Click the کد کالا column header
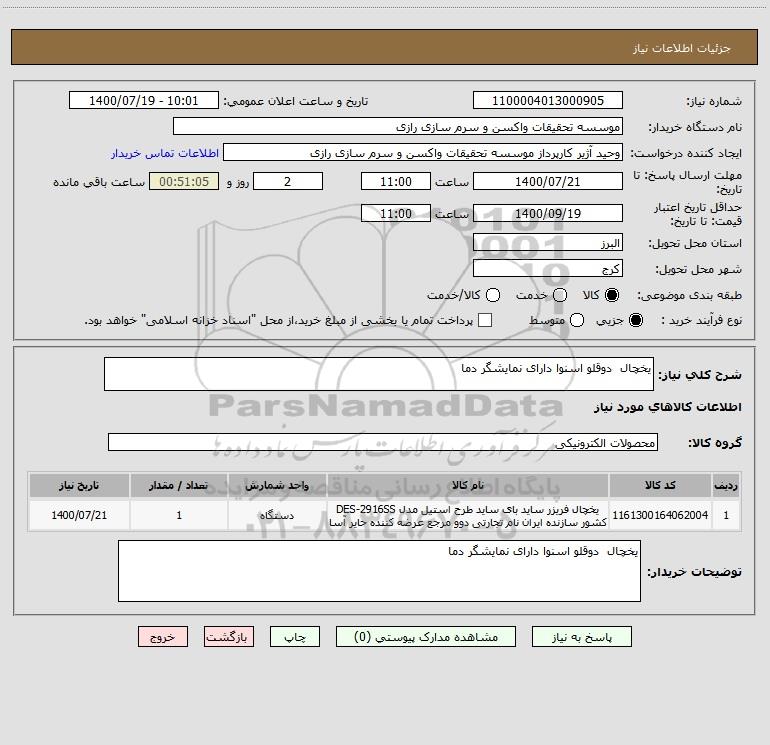Image resolution: width=770 pixels, height=745 pixels. click(660, 485)
